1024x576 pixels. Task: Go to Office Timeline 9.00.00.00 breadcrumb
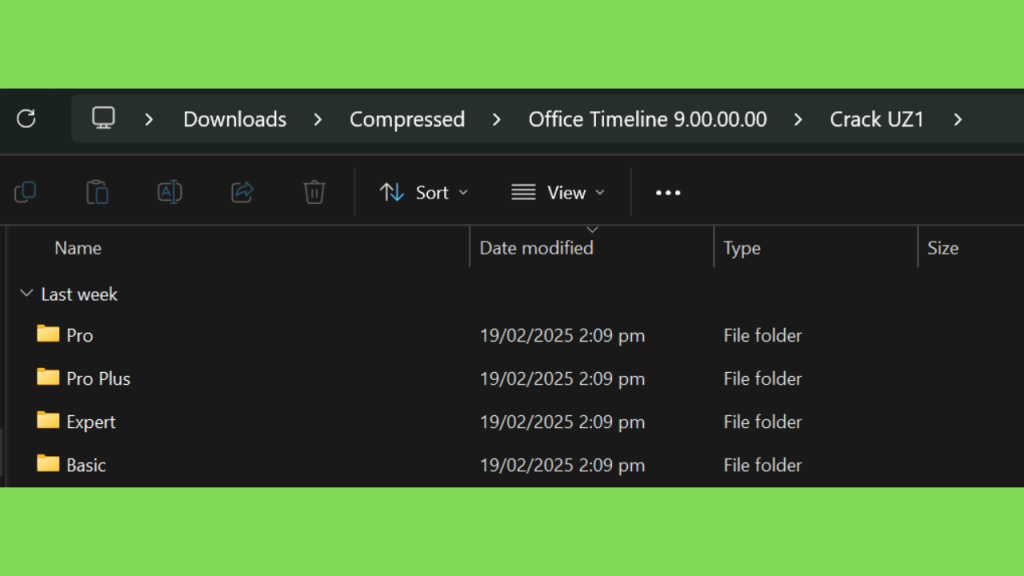point(647,120)
